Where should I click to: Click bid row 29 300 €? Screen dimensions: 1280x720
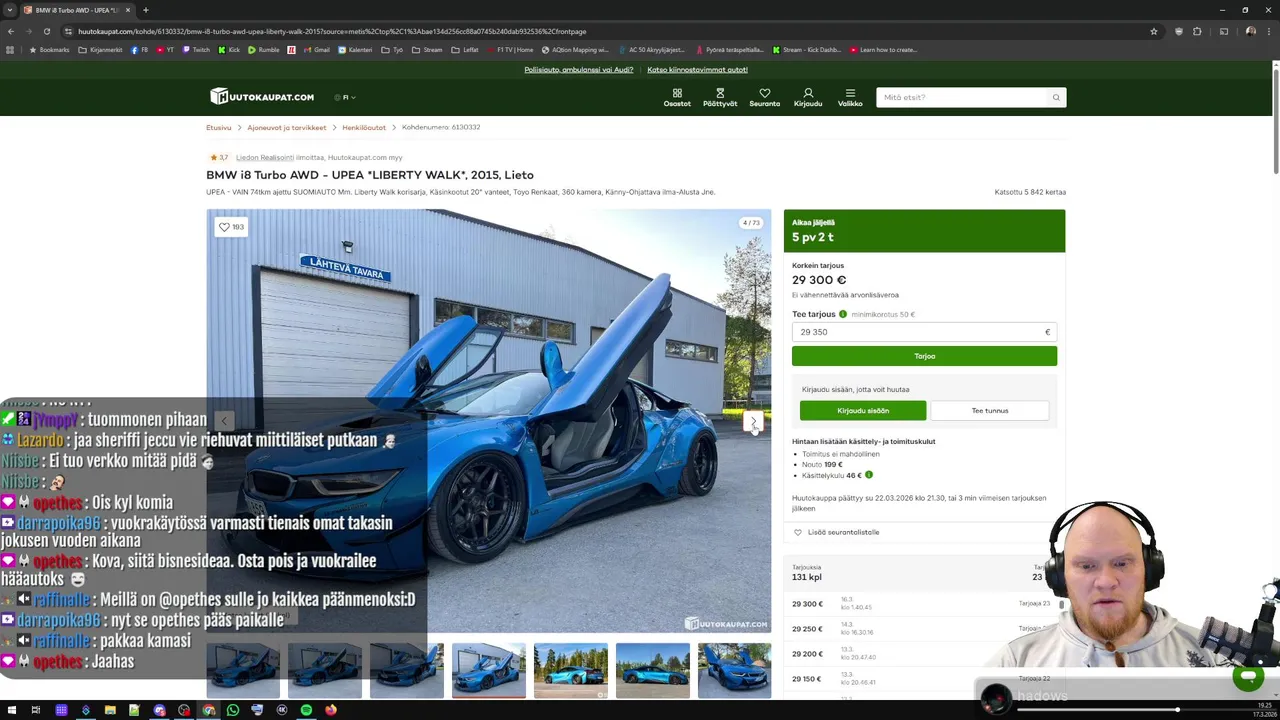[x=921, y=604]
